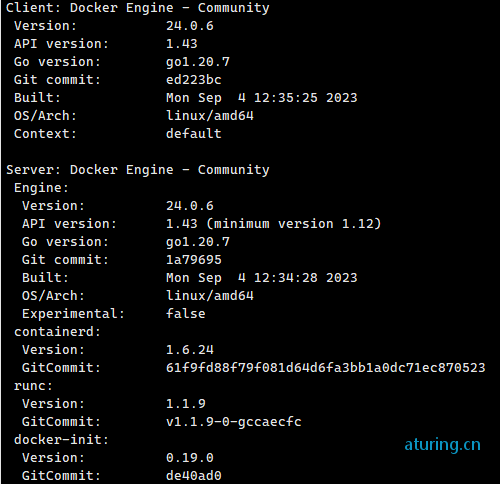Click Server Git commit 1a79695

[x=194, y=260]
